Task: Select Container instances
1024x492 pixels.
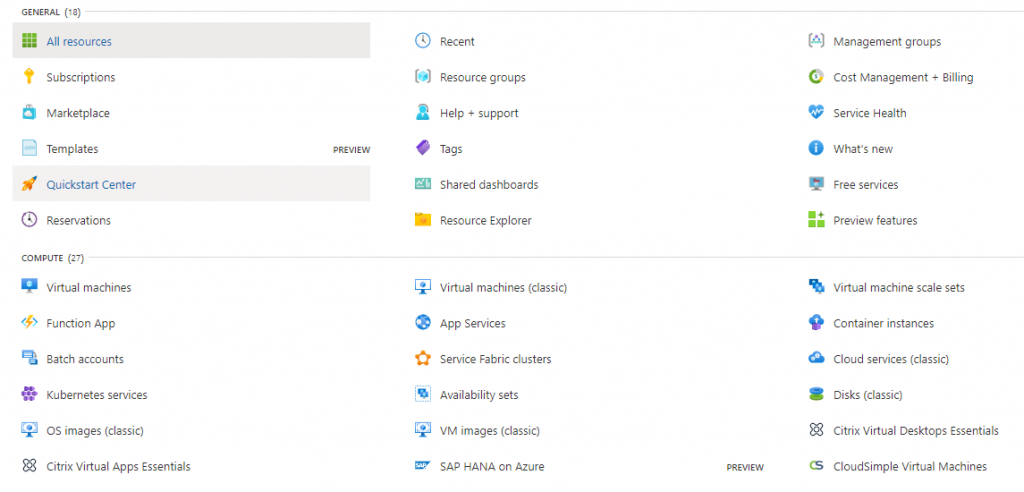Action: coord(884,323)
